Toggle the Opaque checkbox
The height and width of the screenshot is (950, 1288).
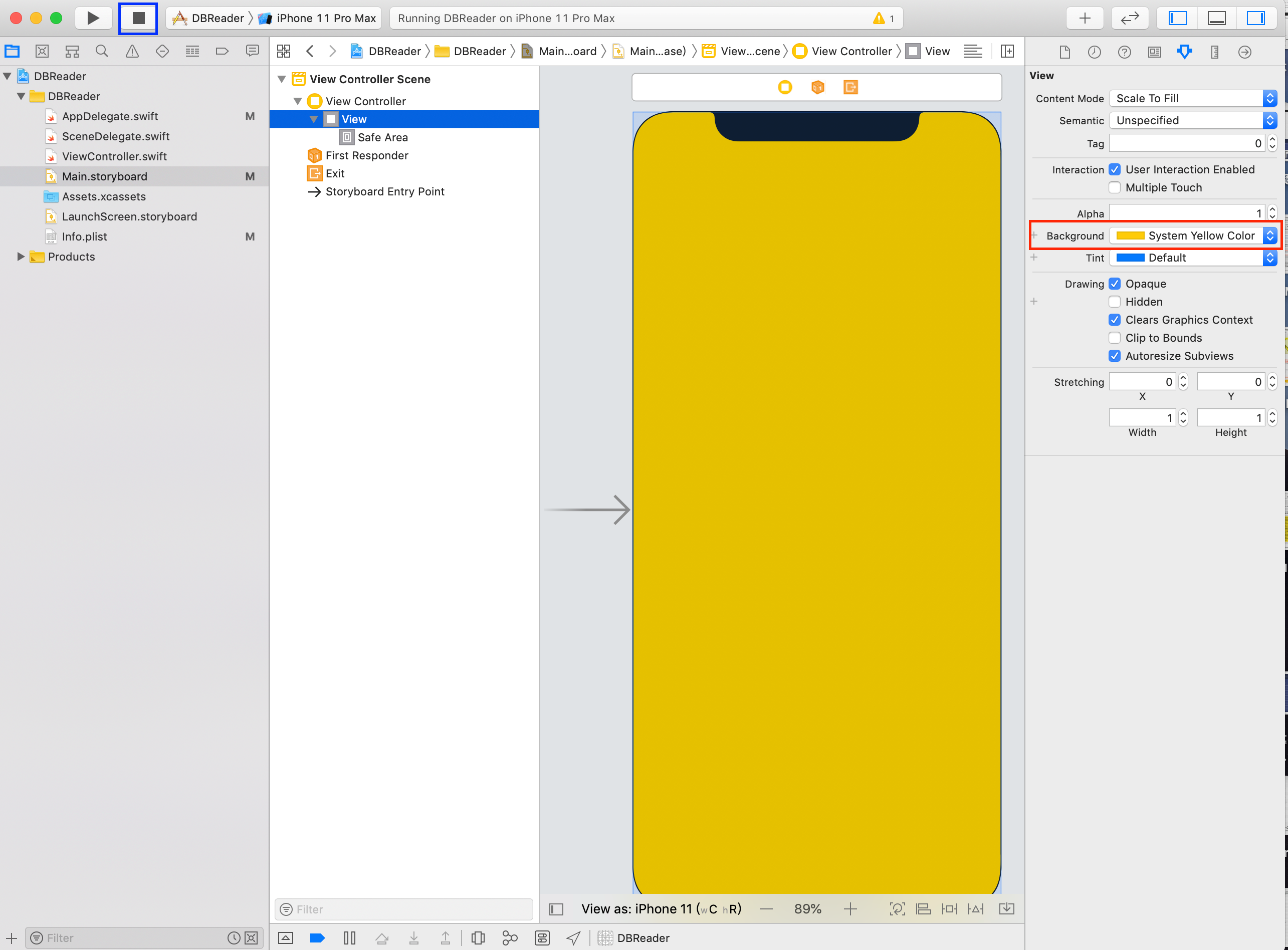(x=1114, y=284)
